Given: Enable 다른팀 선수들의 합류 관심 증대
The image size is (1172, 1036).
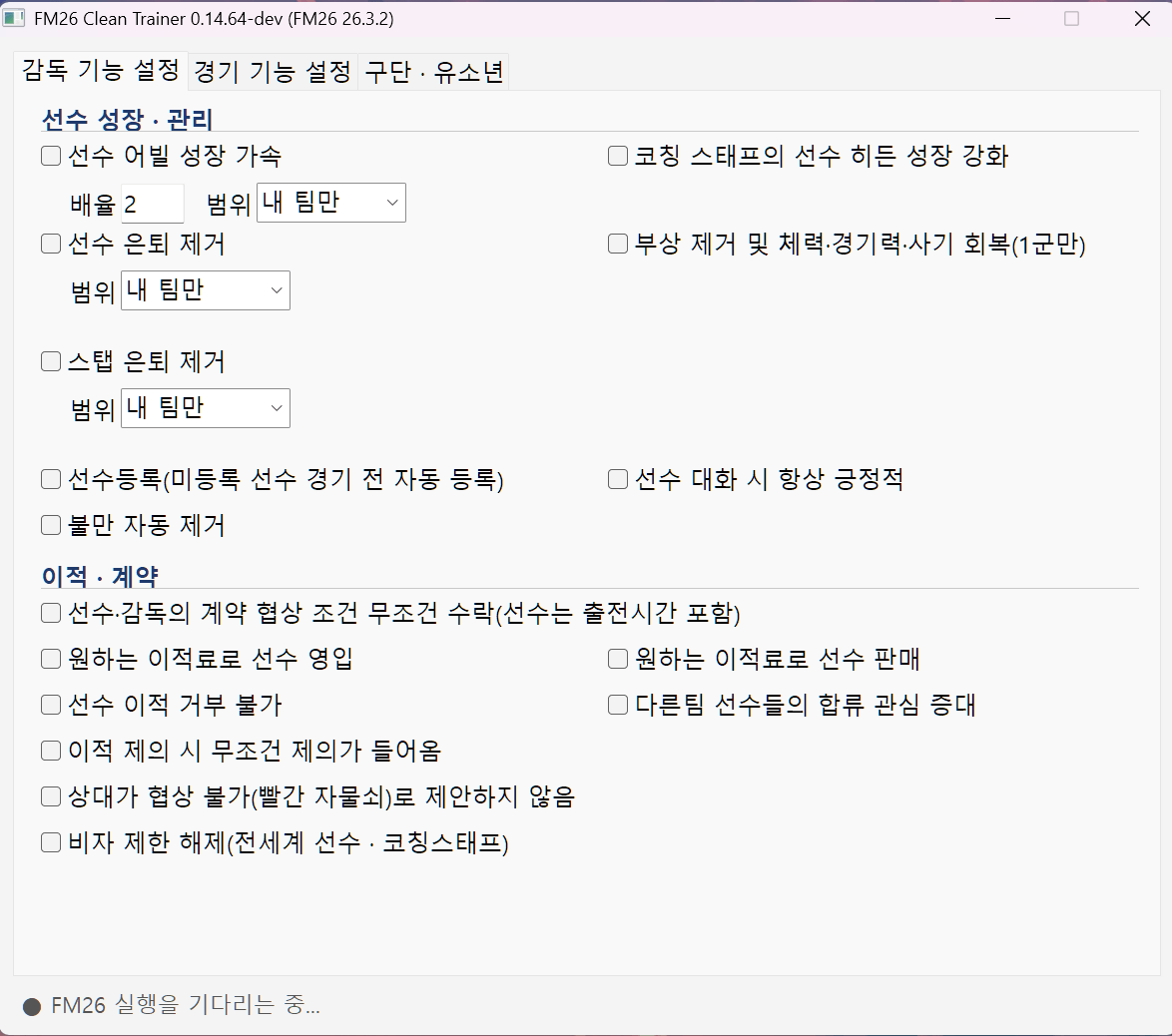Looking at the screenshot, I should coord(617,705).
